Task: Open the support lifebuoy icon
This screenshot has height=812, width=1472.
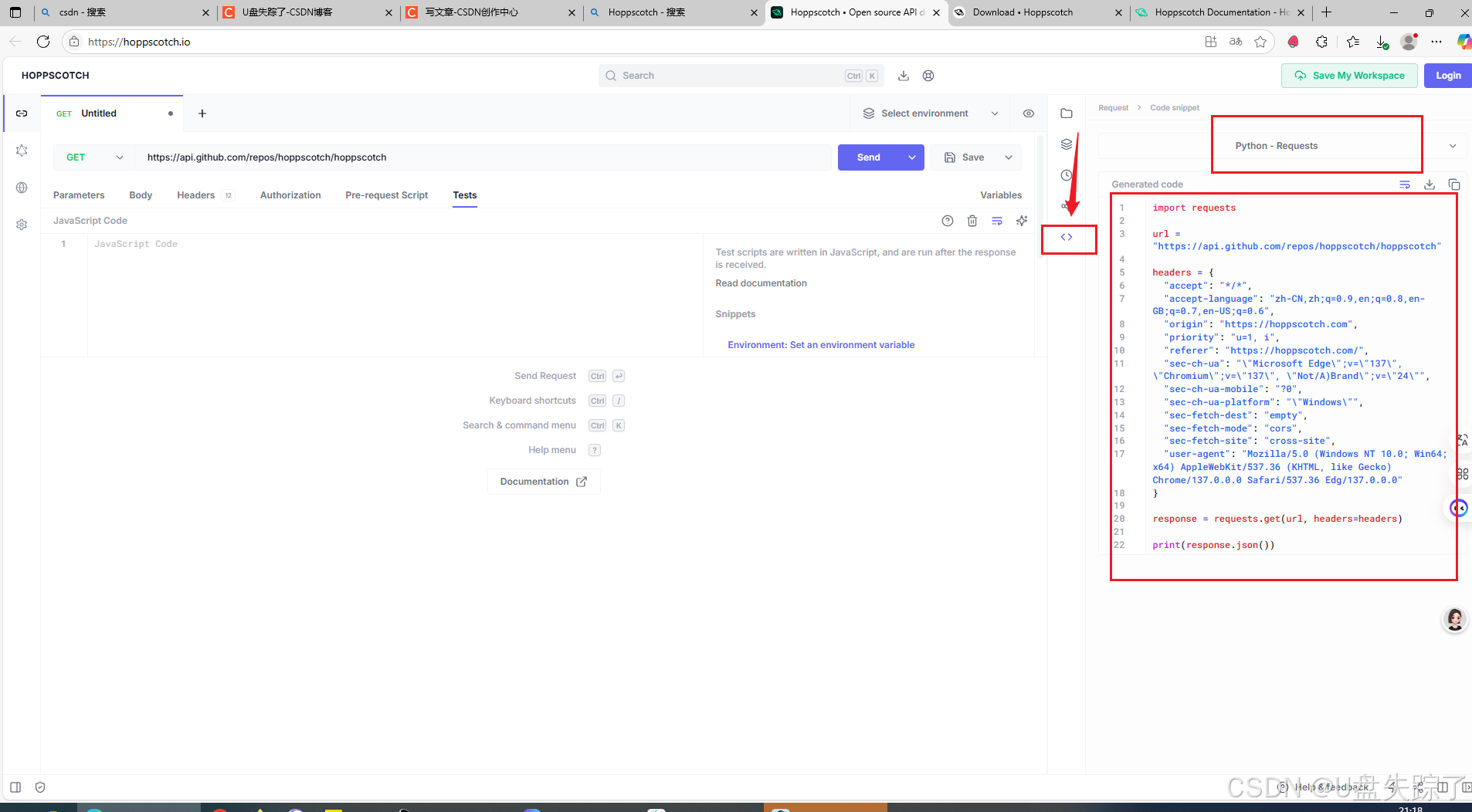Action: (x=928, y=76)
